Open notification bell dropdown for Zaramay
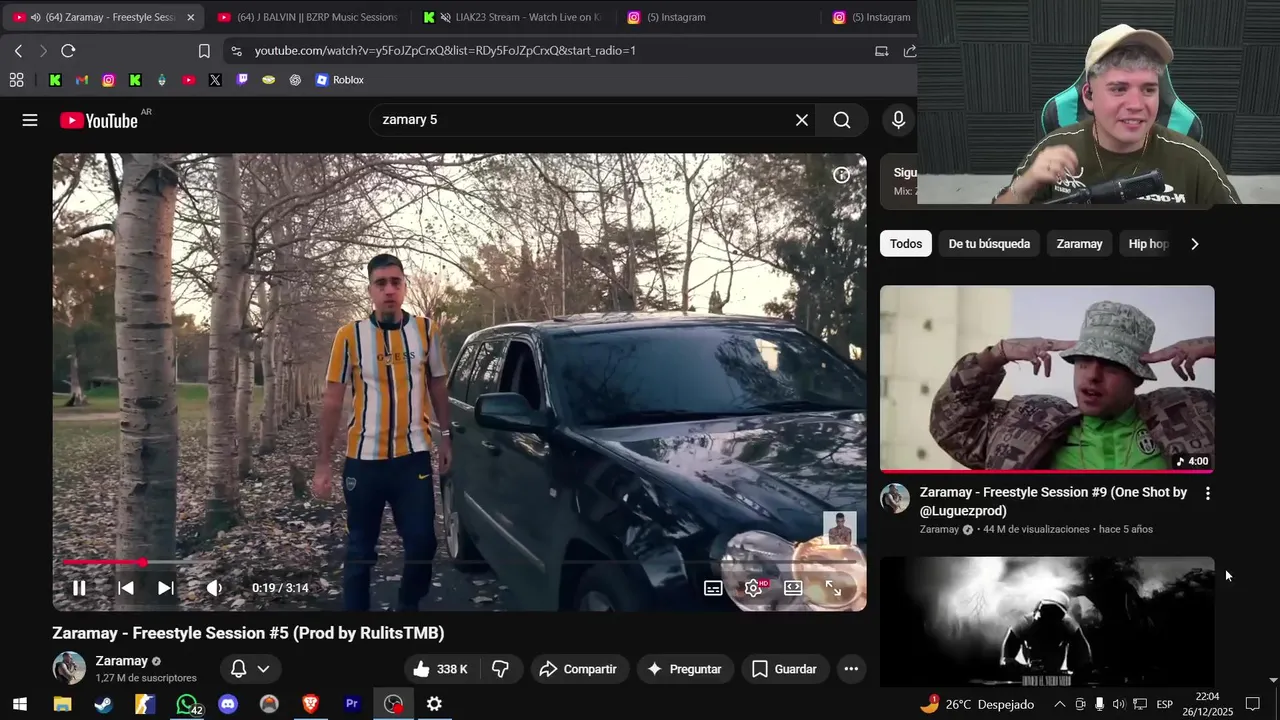 [250, 669]
